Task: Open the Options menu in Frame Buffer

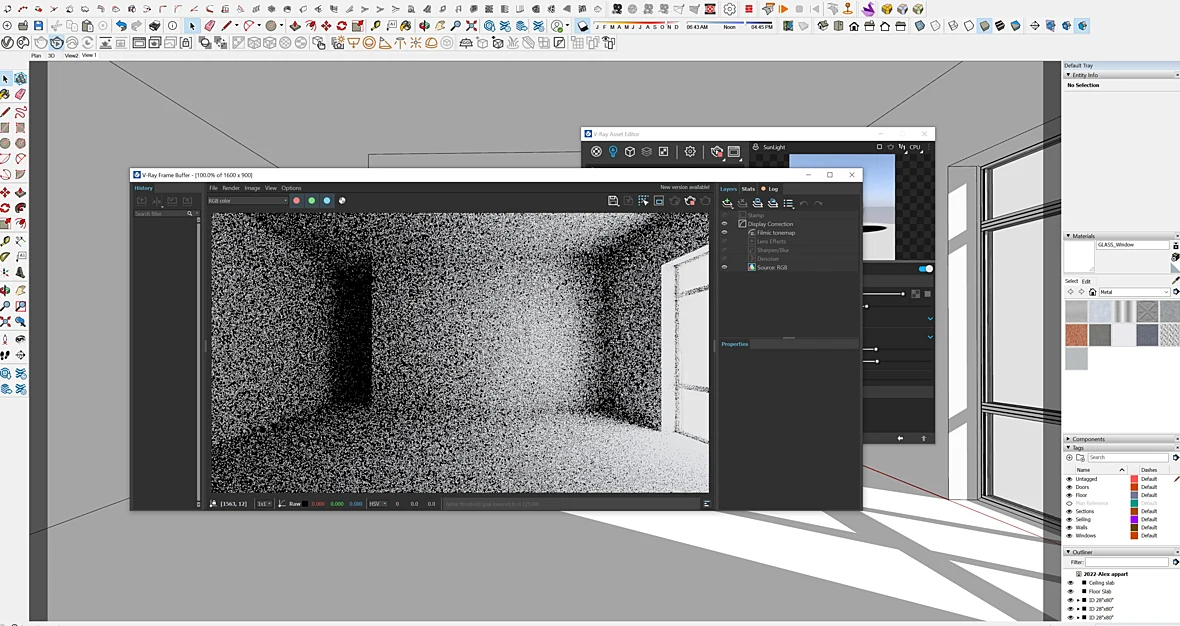Action: [291, 188]
